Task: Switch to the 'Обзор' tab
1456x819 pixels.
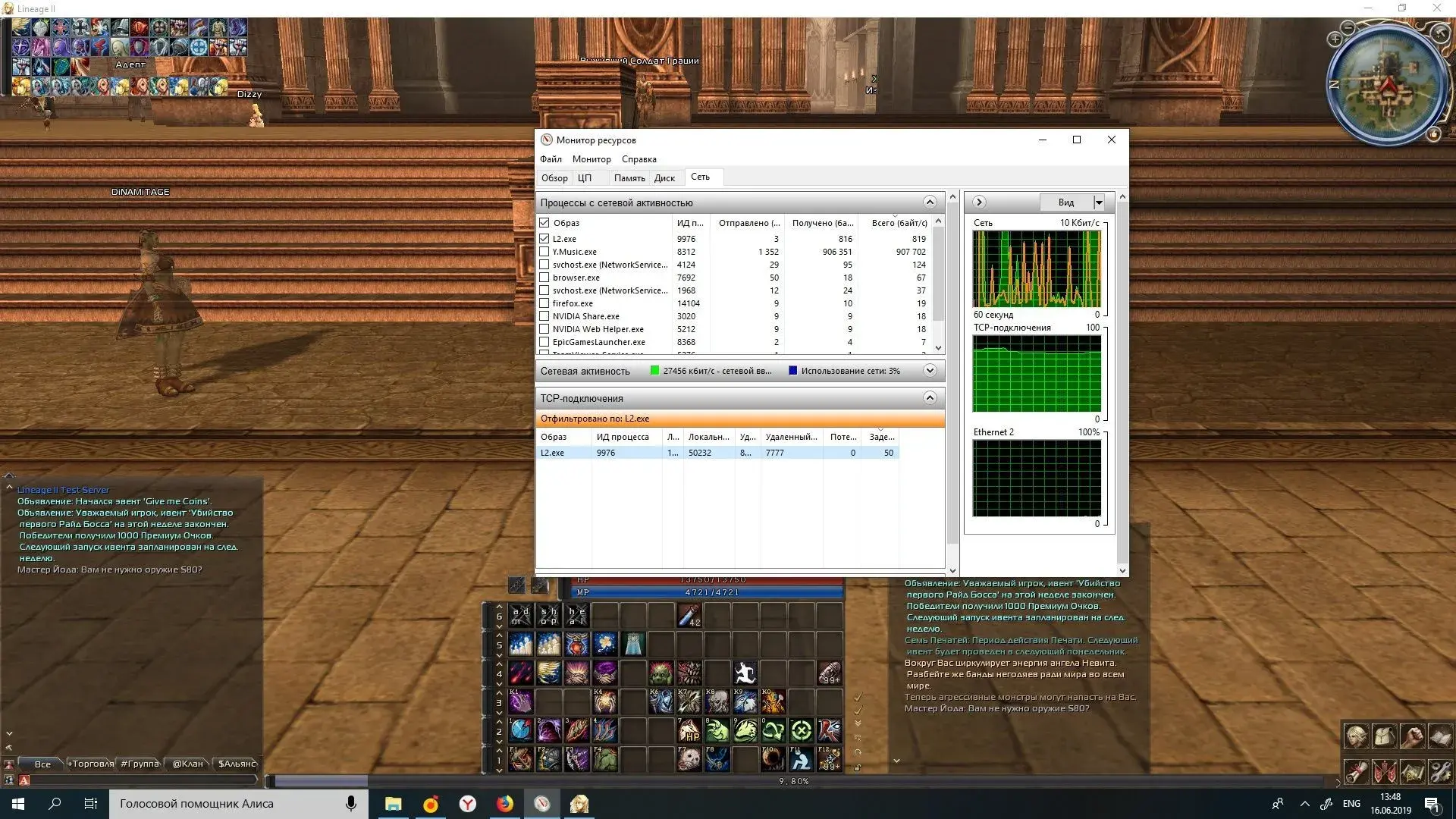Action: [554, 178]
